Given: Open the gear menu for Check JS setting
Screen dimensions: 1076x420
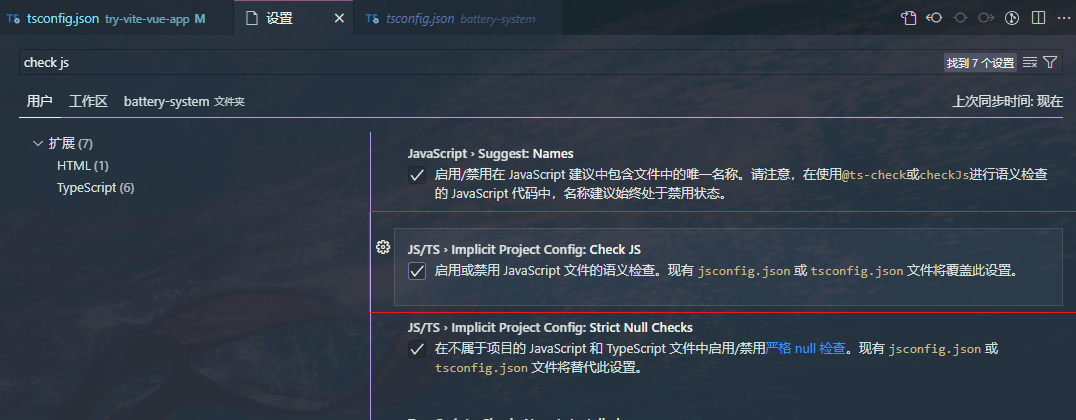Looking at the screenshot, I should (x=383, y=247).
